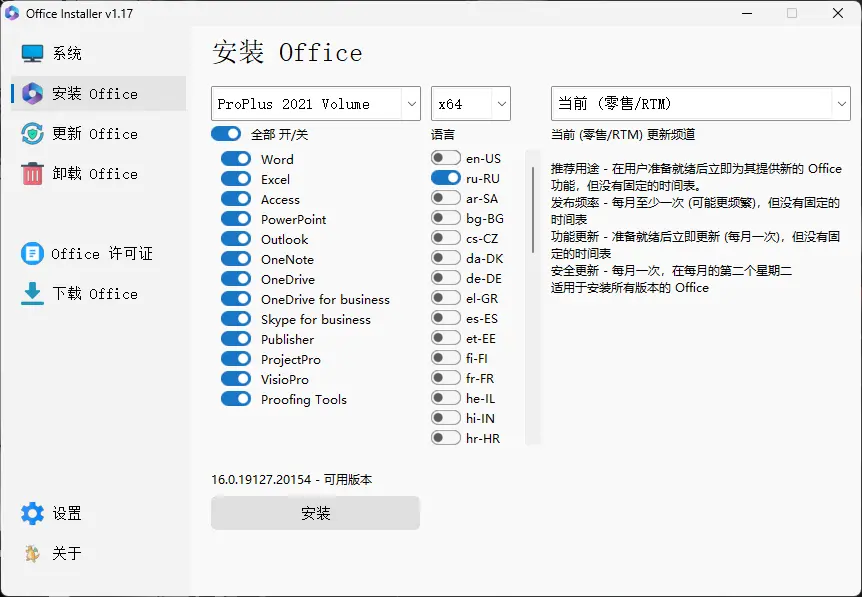
Task: Open the ProPlus 2021 Volume edition dropdown
Action: pos(316,103)
